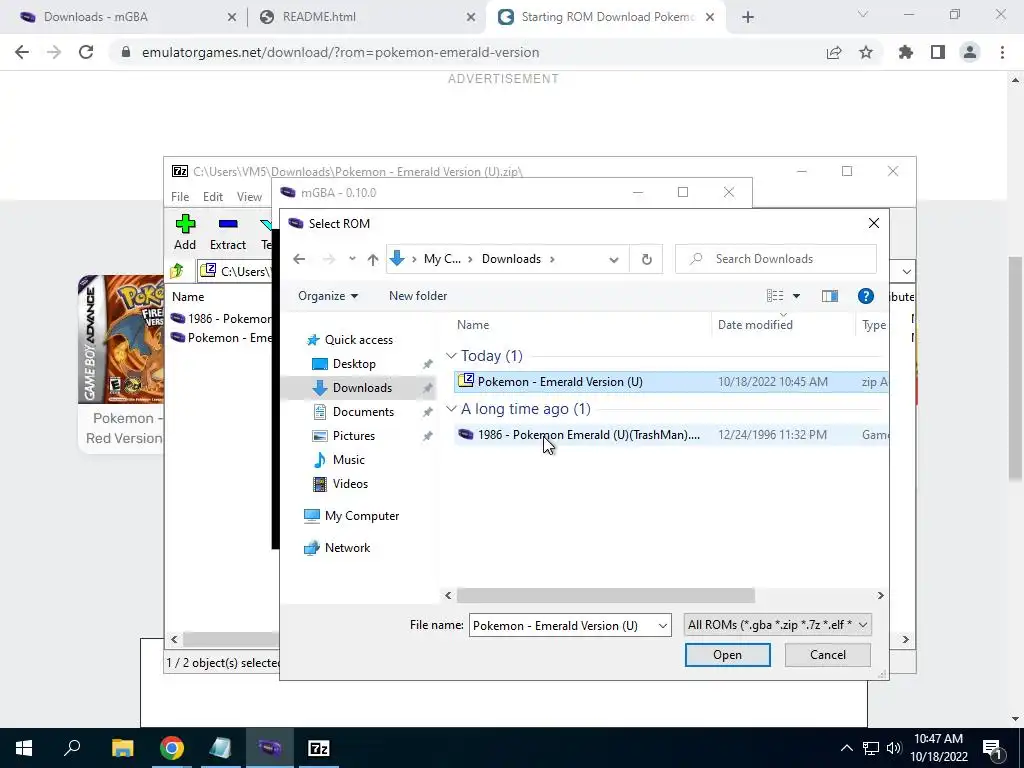Image resolution: width=1024 pixels, height=768 pixels.
Task: Click the New folder button
Action: [418, 296]
